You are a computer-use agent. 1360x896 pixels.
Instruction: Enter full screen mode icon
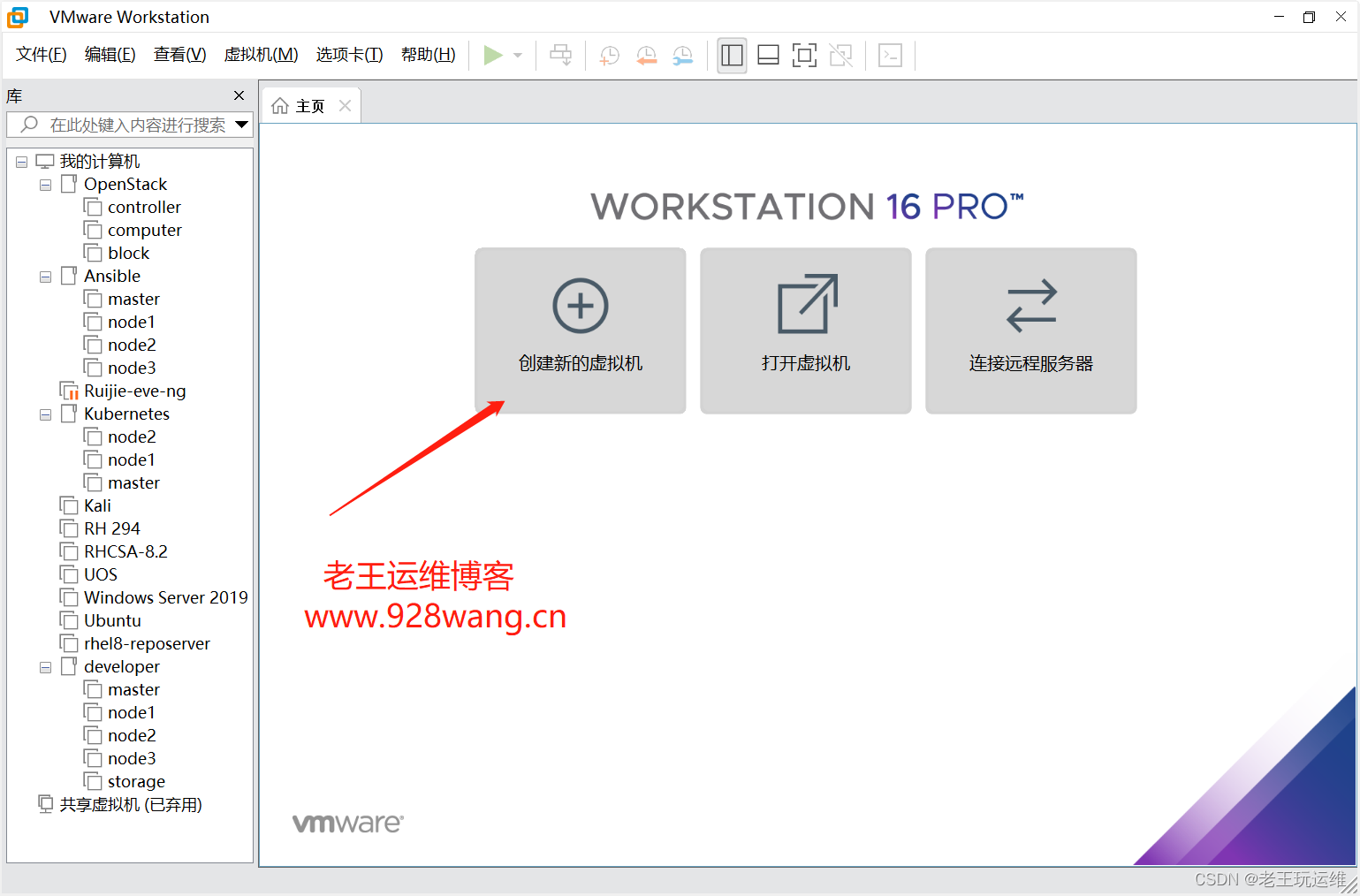coord(804,56)
